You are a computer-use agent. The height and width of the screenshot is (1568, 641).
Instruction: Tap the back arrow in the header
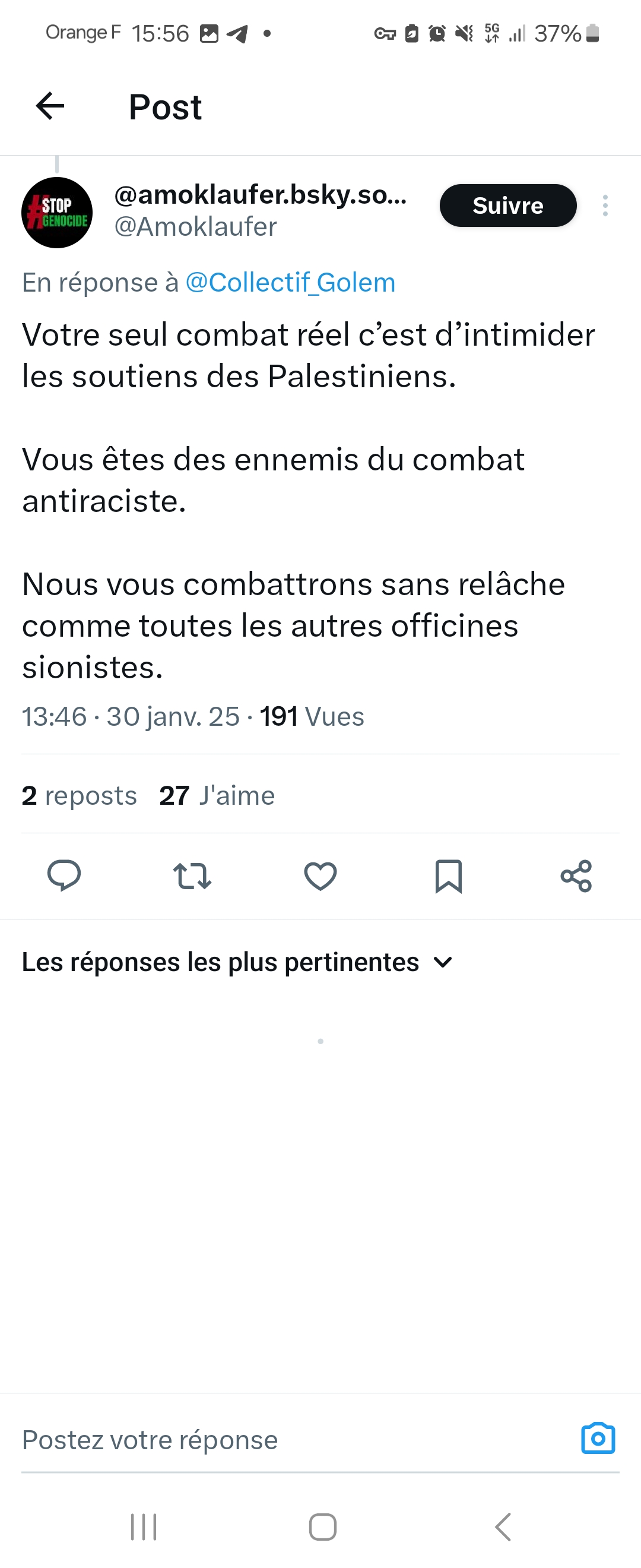click(50, 106)
